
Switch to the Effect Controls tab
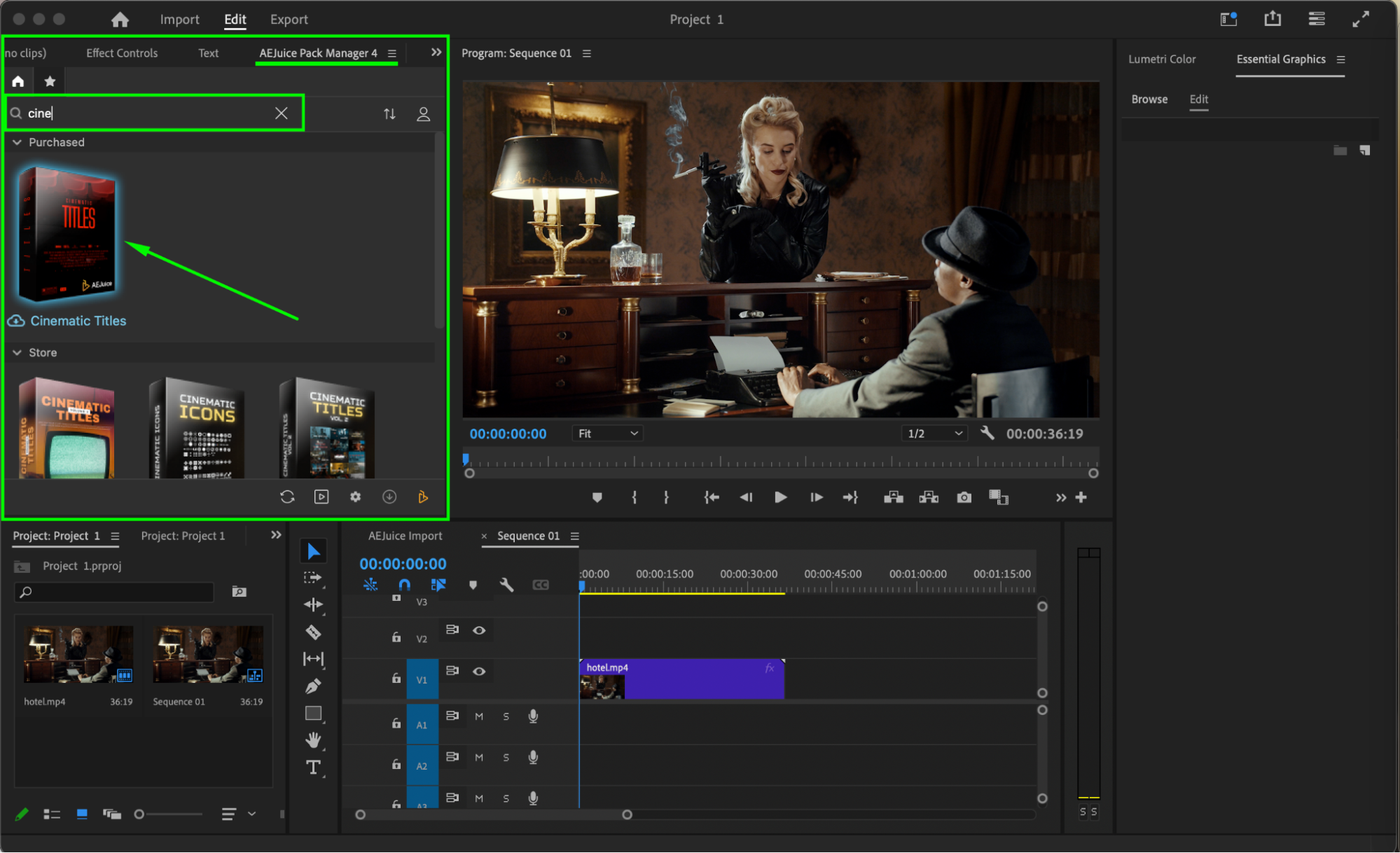click(x=122, y=53)
